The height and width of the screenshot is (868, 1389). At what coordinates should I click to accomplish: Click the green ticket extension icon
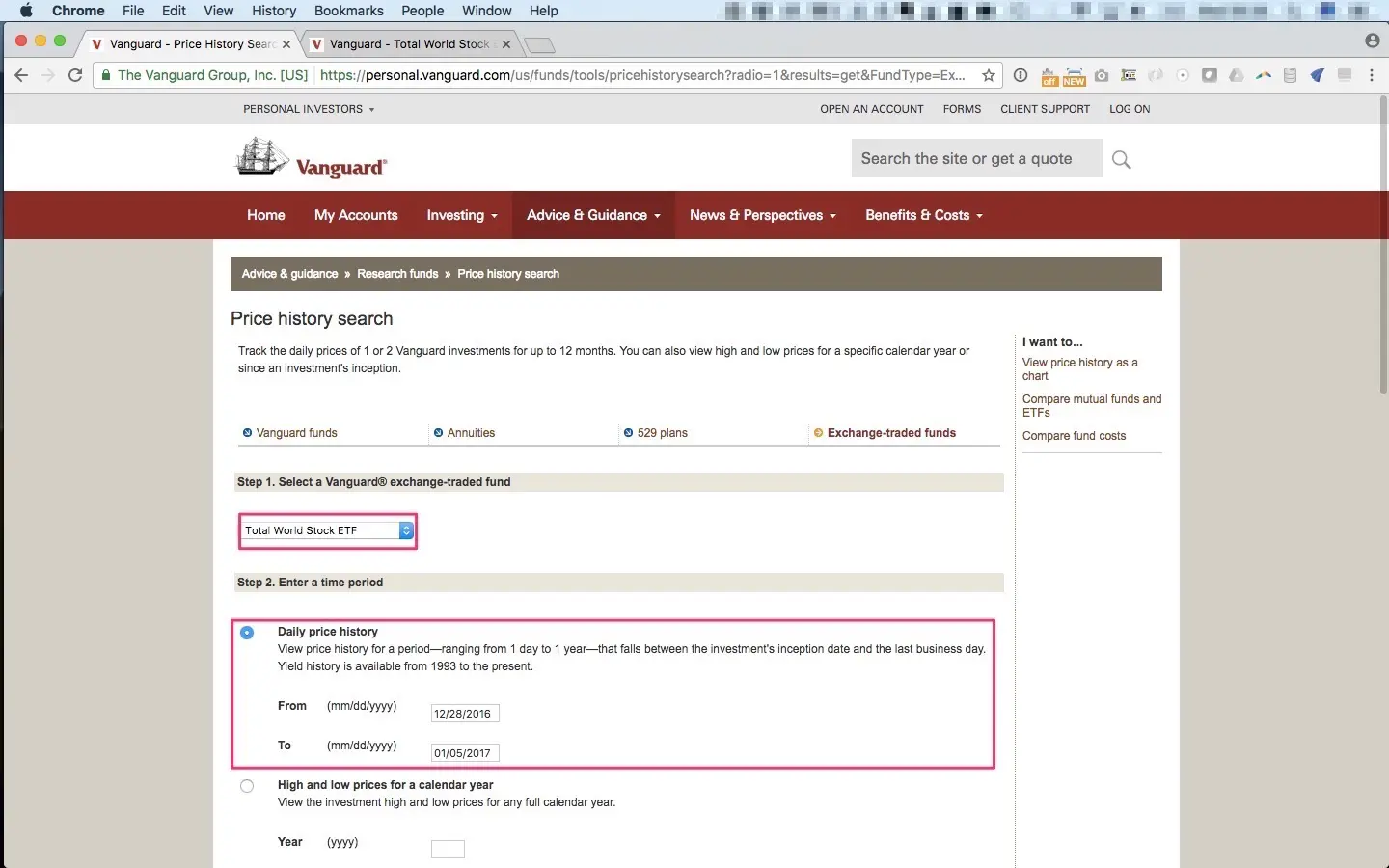(x=1129, y=75)
